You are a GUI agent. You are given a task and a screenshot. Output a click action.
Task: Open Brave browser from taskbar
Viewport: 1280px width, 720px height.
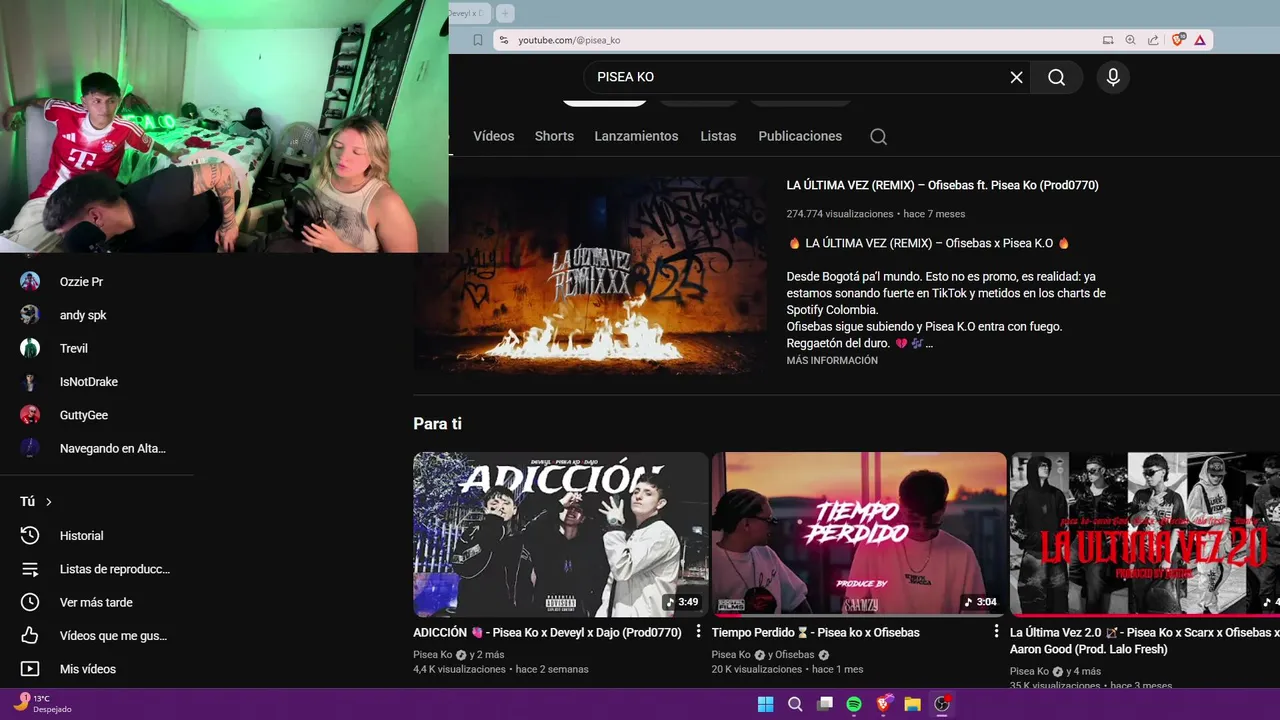click(x=883, y=704)
